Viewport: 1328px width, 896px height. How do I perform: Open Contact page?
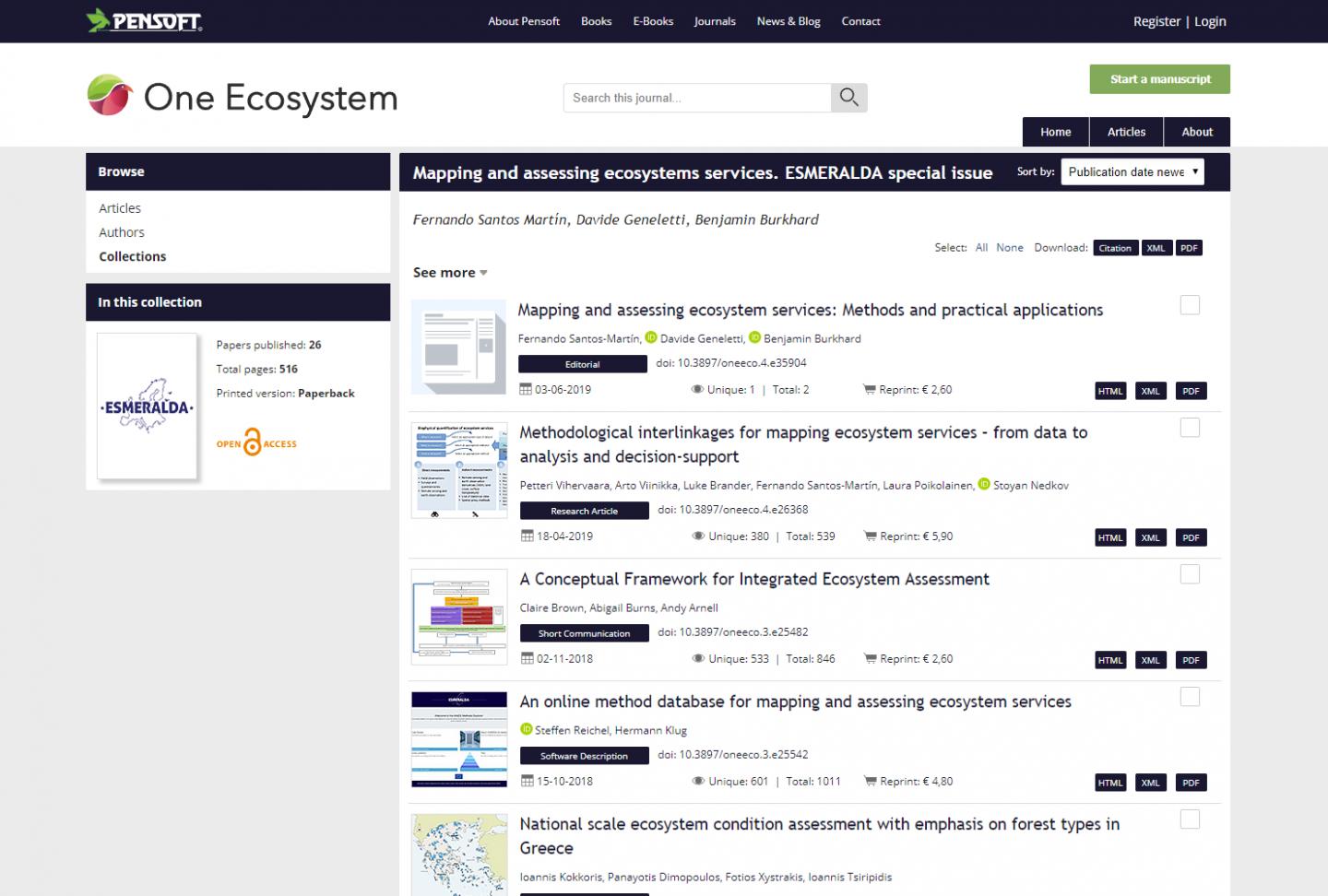(x=860, y=21)
